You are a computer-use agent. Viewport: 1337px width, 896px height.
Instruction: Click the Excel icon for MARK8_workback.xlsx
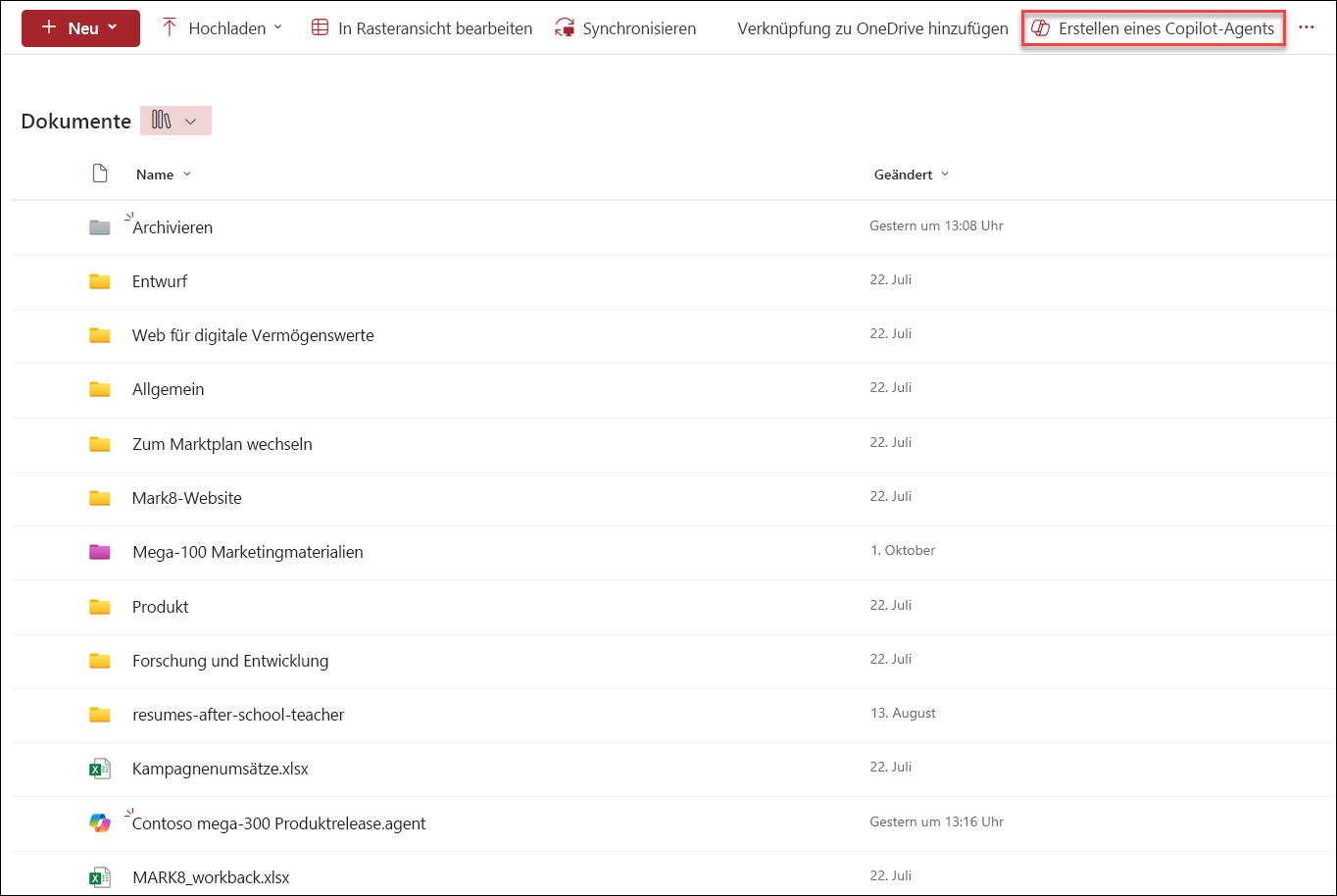(99, 877)
